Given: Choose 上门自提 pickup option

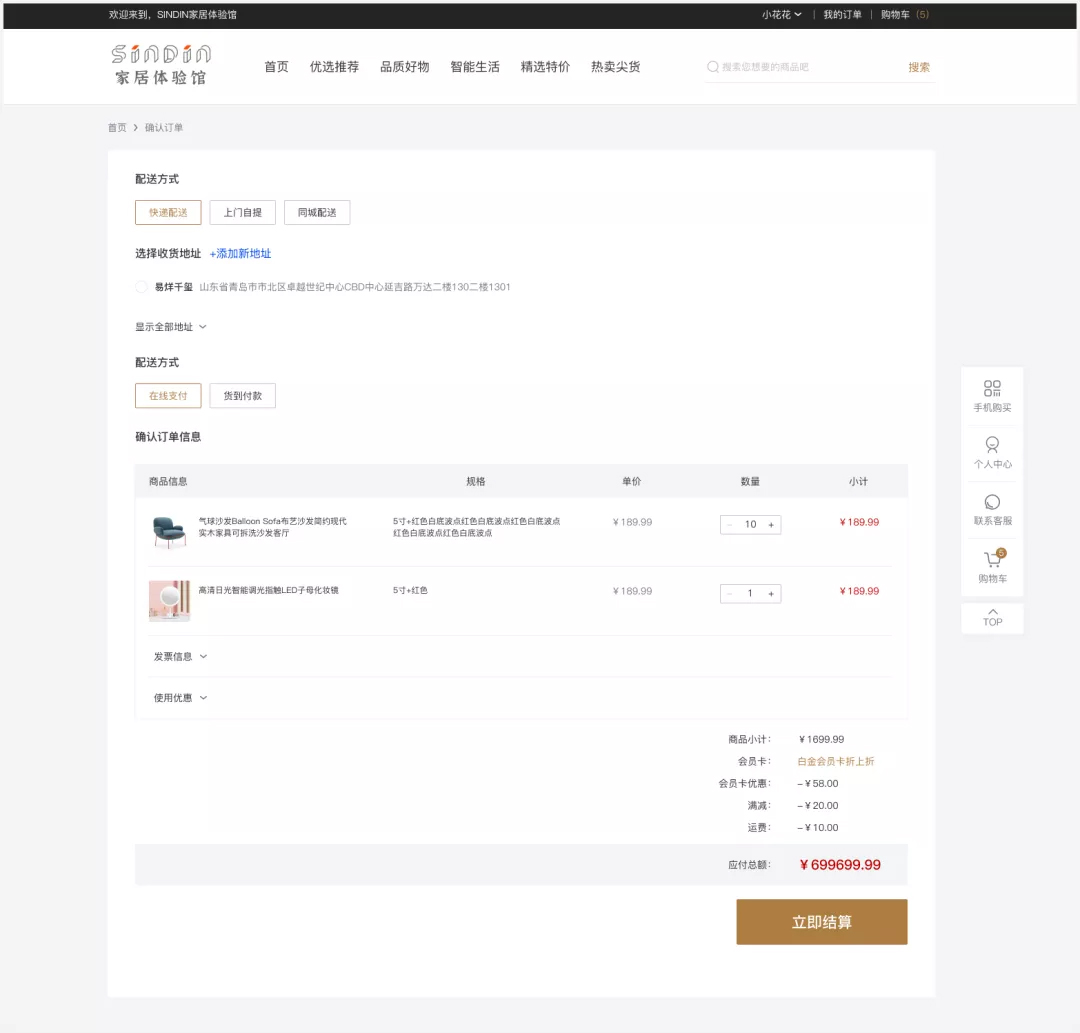Looking at the screenshot, I should click(242, 213).
